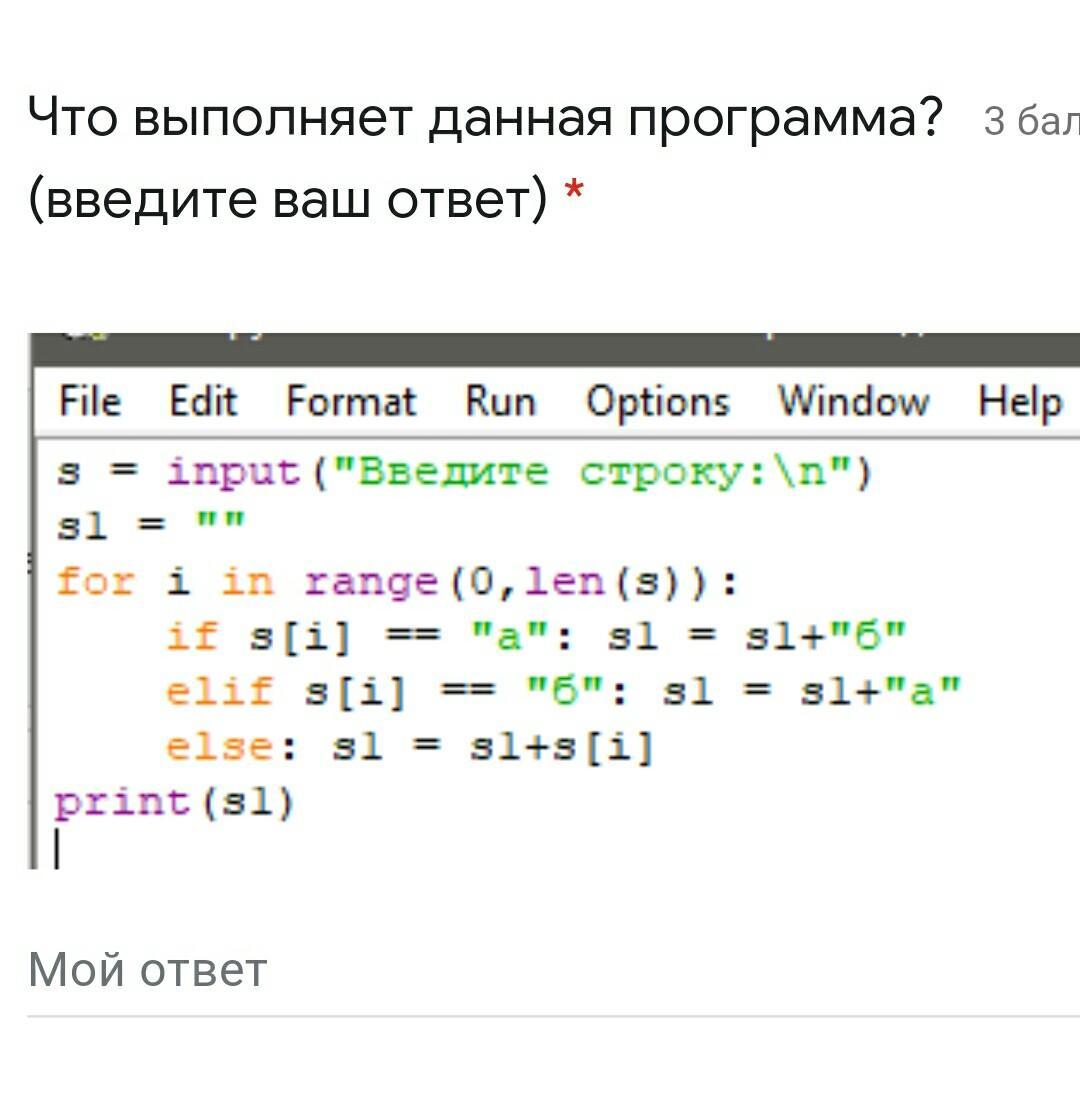Open the File menu
1080x1114 pixels.
[90, 402]
